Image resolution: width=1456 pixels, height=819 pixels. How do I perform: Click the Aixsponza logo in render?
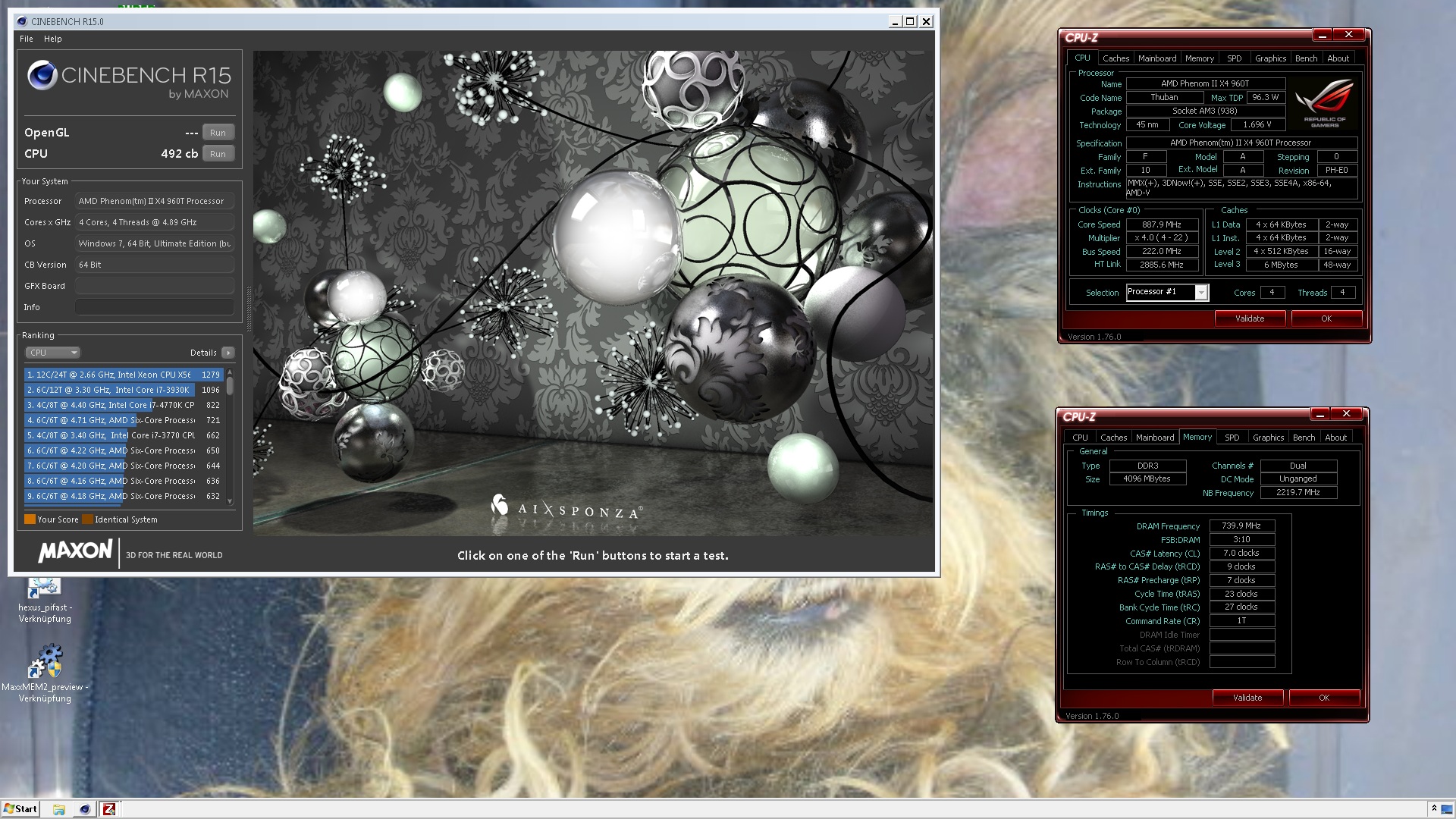[x=566, y=507]
